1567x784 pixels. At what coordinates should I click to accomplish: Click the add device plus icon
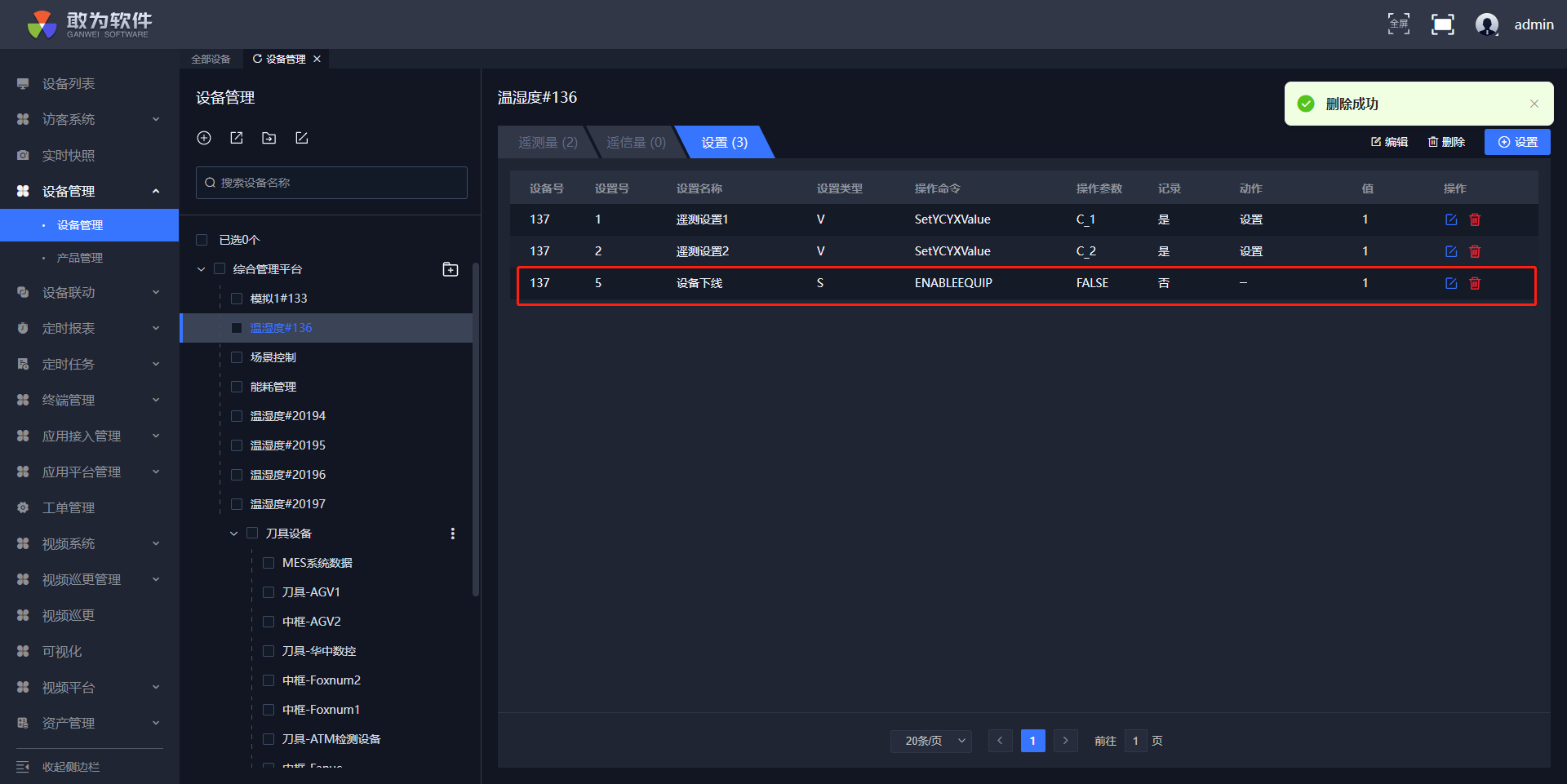pos(204,138)
